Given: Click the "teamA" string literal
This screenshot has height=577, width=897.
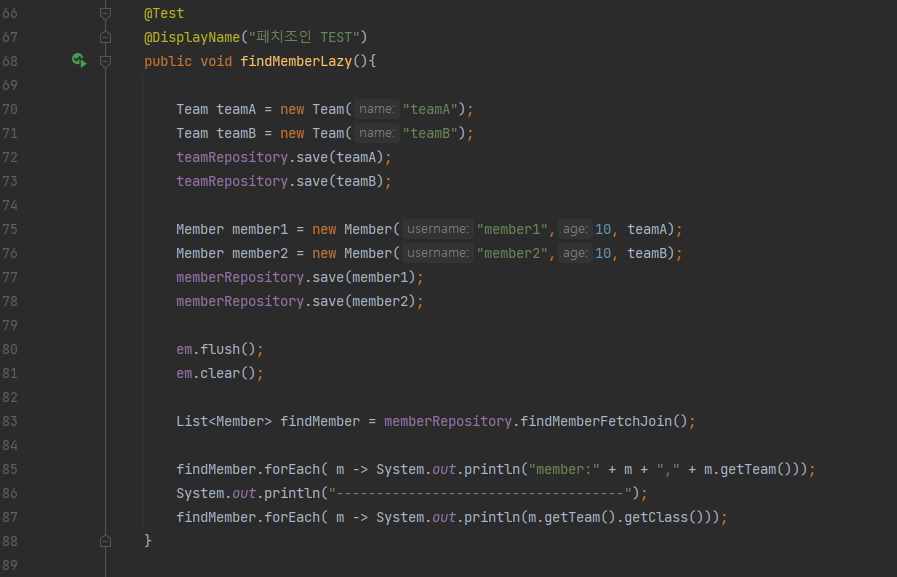Looking at the screenshot, I should tap(430, 109).
